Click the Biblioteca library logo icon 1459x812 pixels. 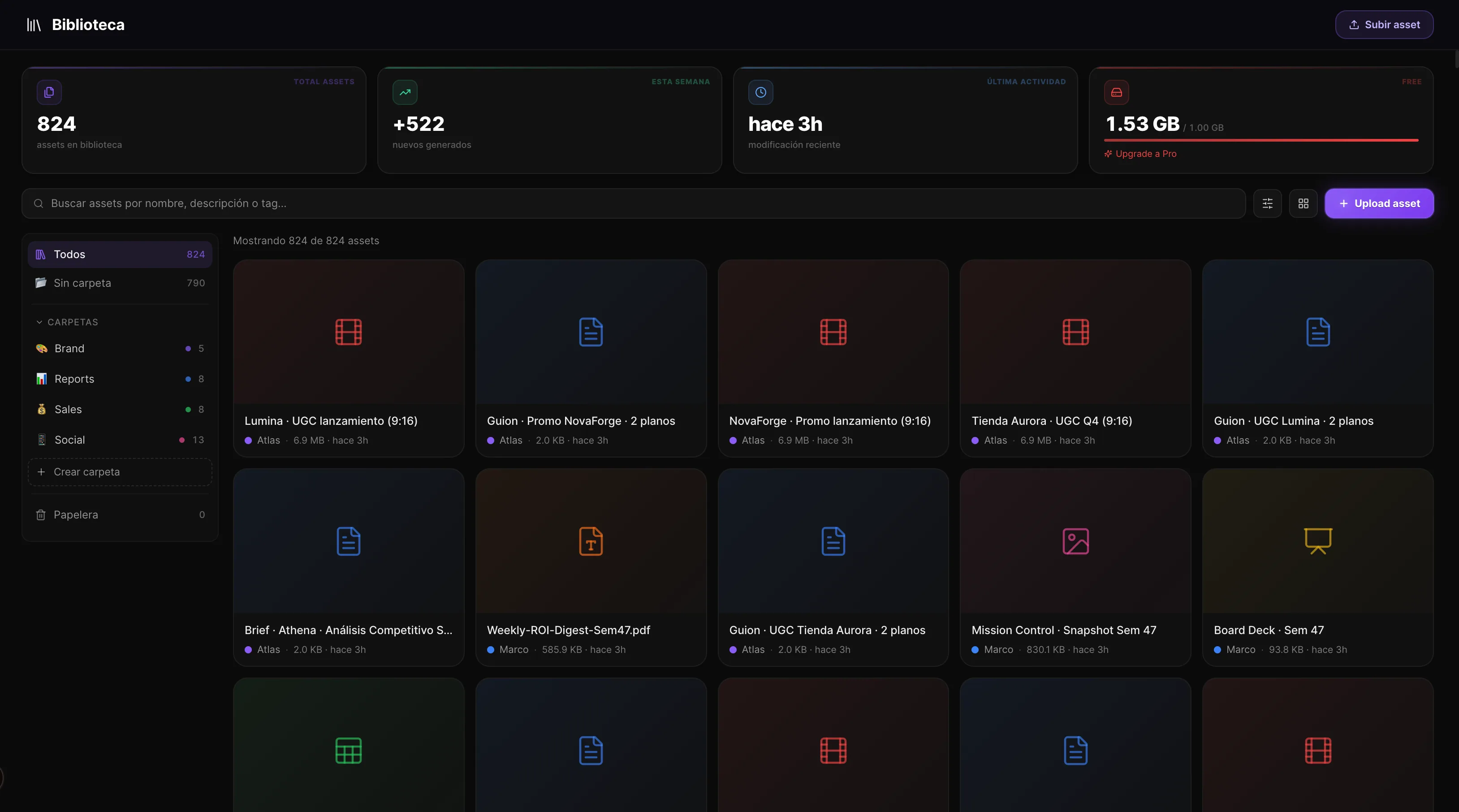(x=34, y=25)
